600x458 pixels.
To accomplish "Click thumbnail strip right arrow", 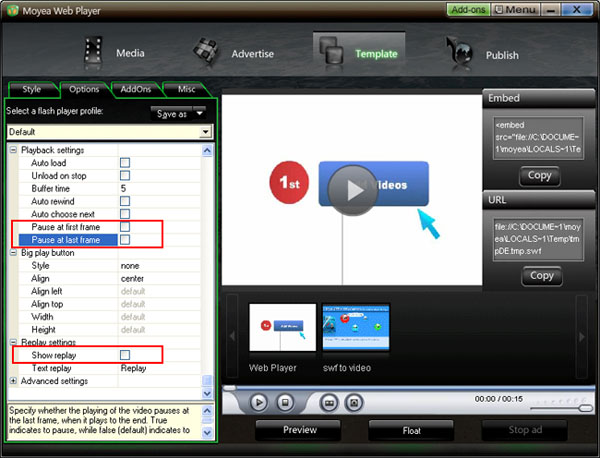I will (582, 336).
